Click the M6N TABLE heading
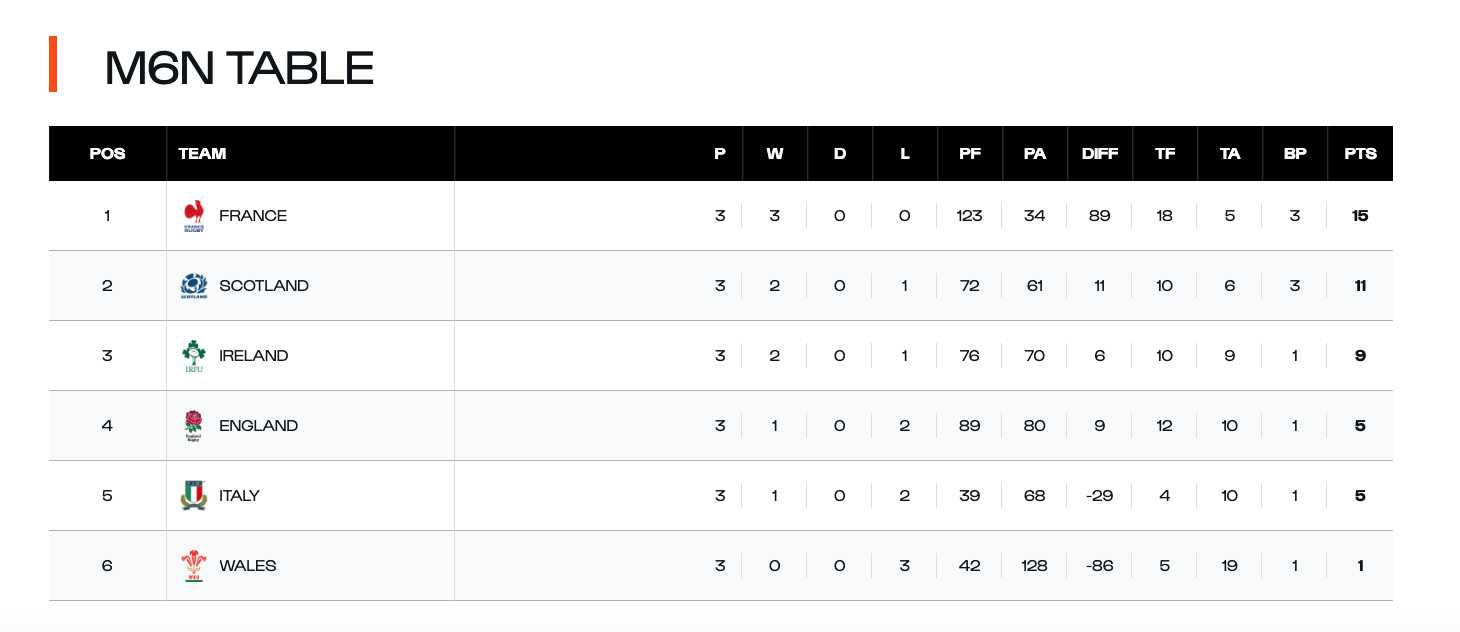This screenshot has height=632, width=1460. click(x=239, y=68)
